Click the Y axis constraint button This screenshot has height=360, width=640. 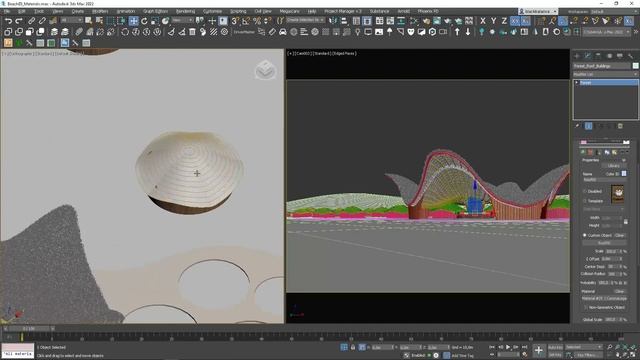point(493,21)
